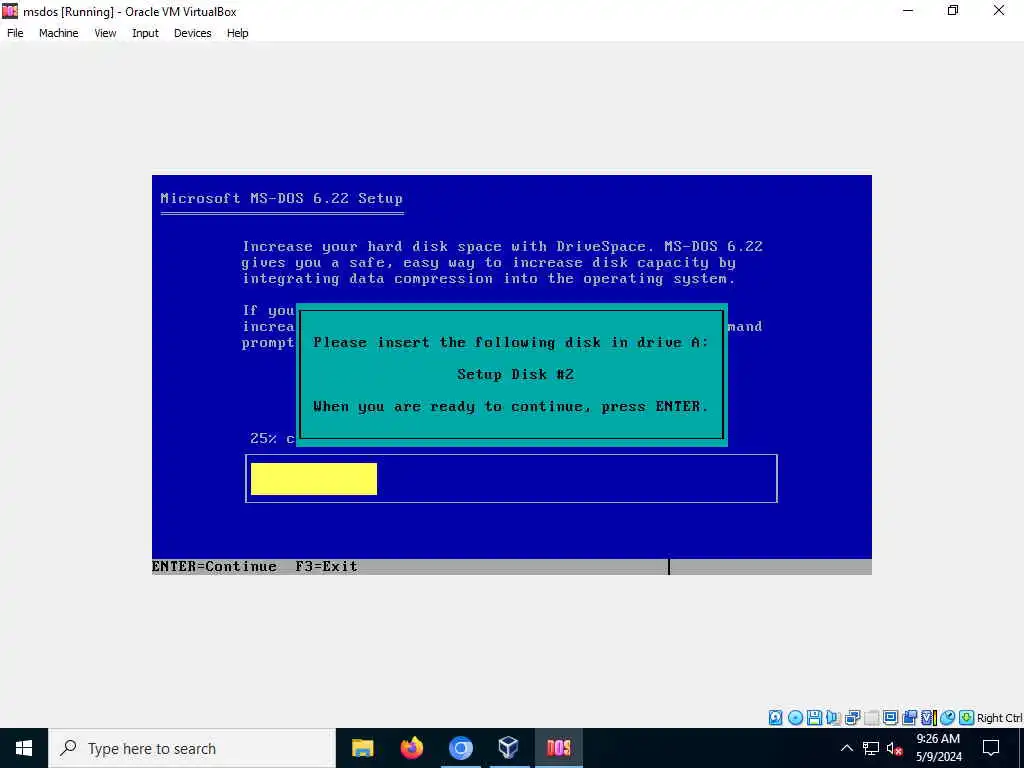
Task: Open the clock showing 9:26 AM
Action: (938, 748)
